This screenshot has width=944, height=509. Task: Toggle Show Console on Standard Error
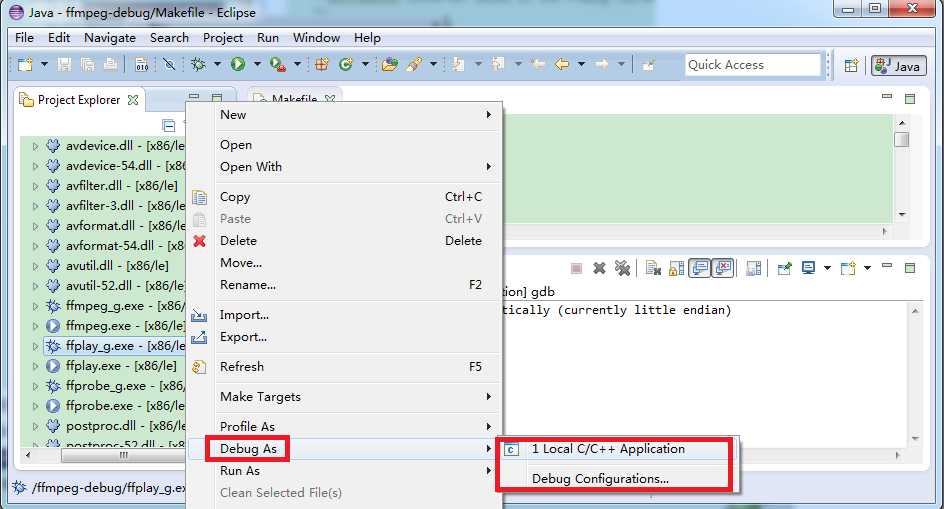(723, 268)
